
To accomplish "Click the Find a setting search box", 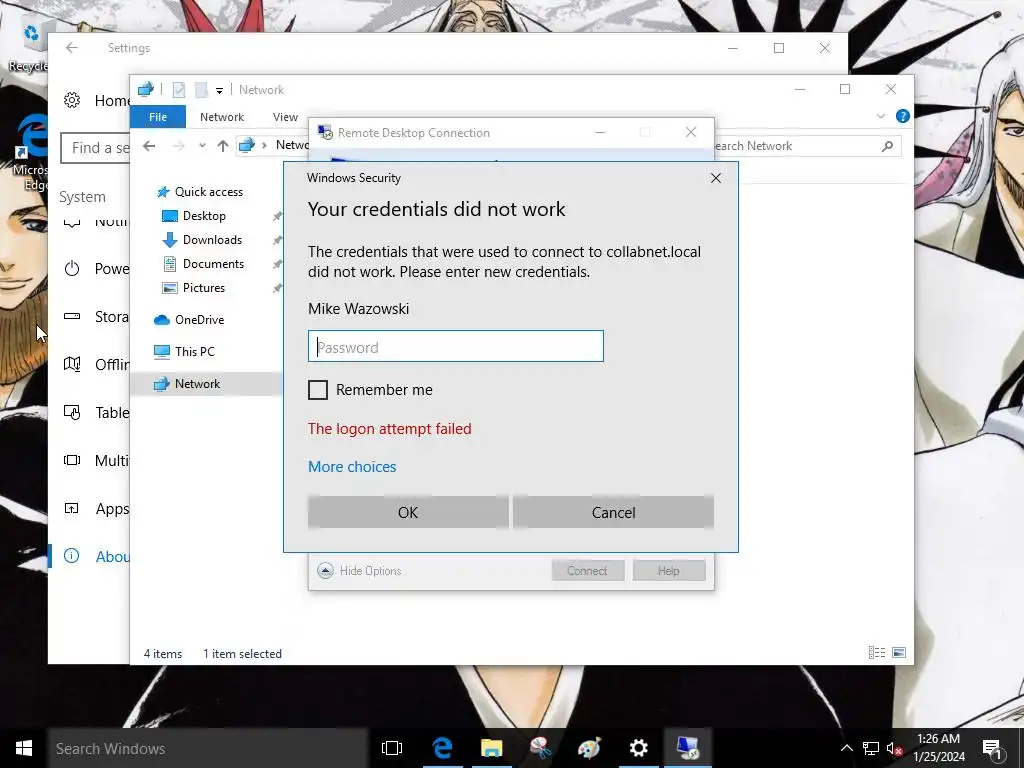I will pos(95,148).
